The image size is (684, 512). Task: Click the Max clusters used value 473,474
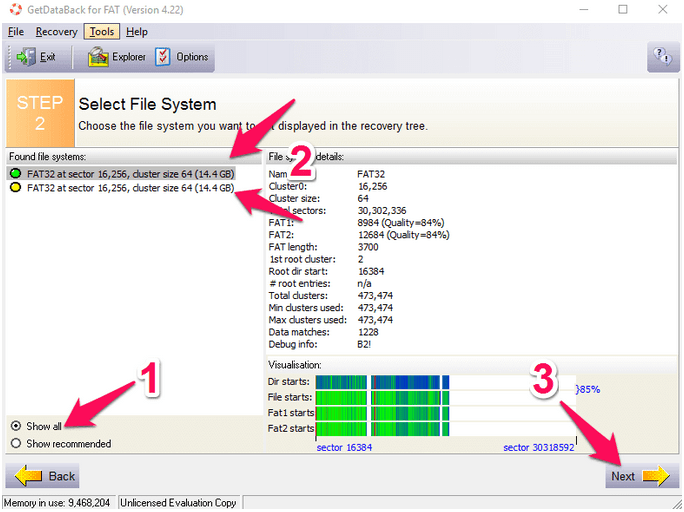[375, 320]
